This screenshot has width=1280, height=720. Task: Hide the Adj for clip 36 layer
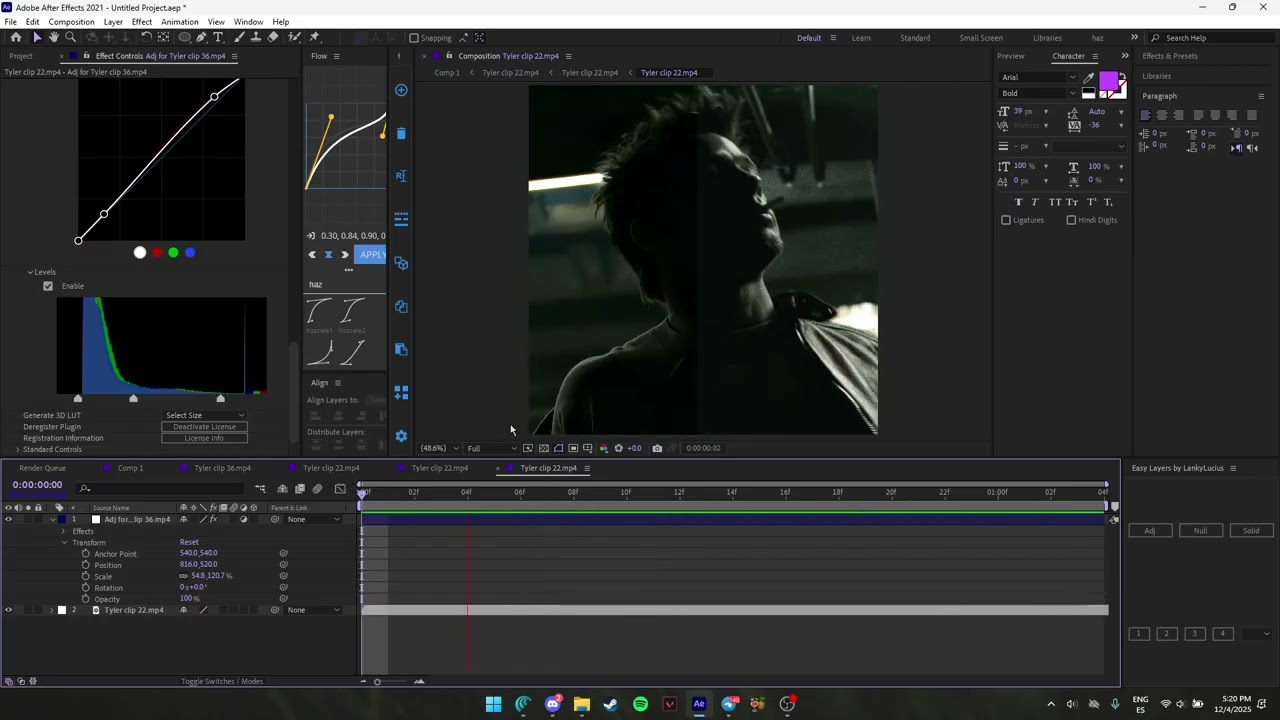[x=9, y=520]
